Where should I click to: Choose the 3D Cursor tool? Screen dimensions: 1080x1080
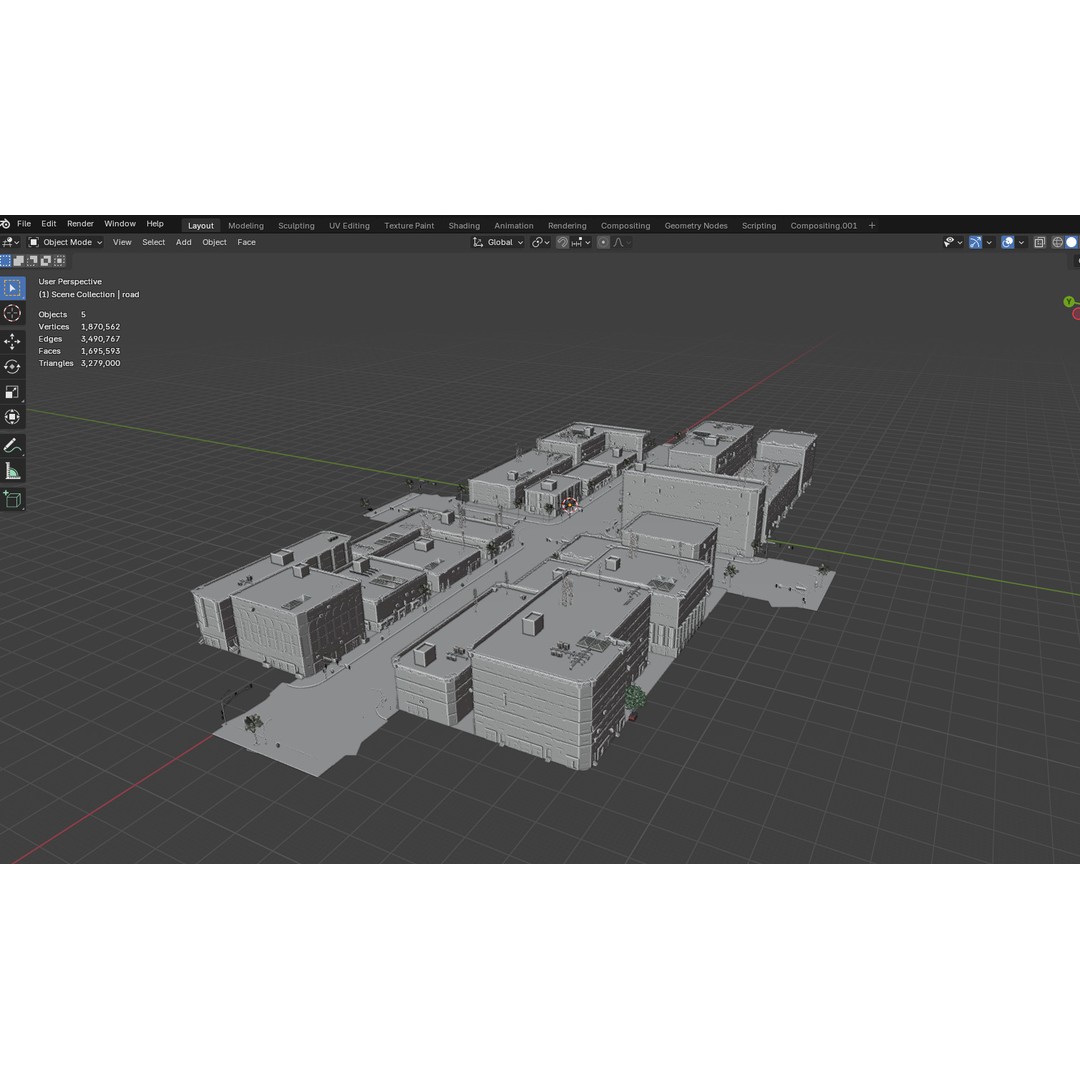[13, 313]
